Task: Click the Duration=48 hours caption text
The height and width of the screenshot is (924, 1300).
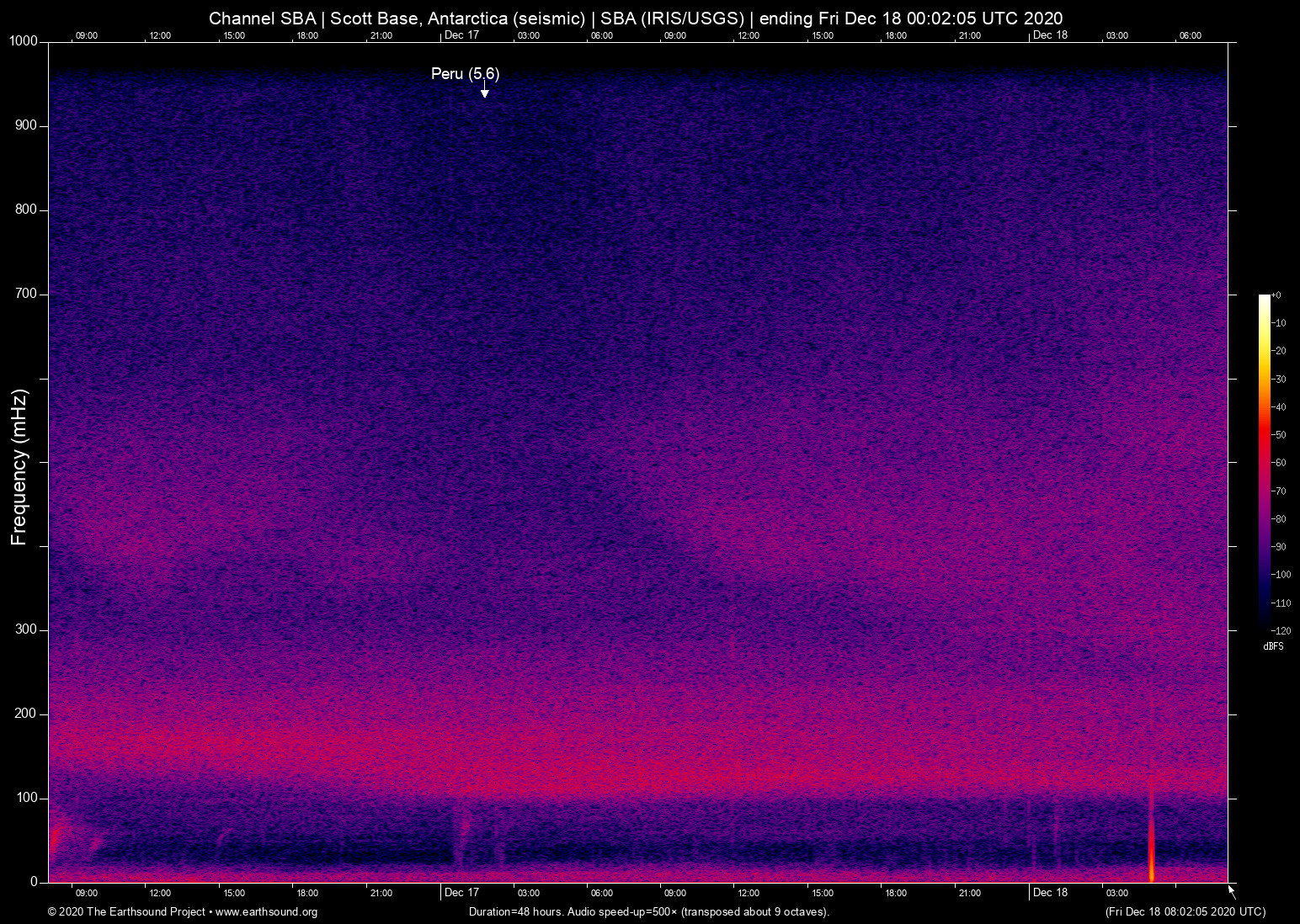Action: [x=648, y=912]
